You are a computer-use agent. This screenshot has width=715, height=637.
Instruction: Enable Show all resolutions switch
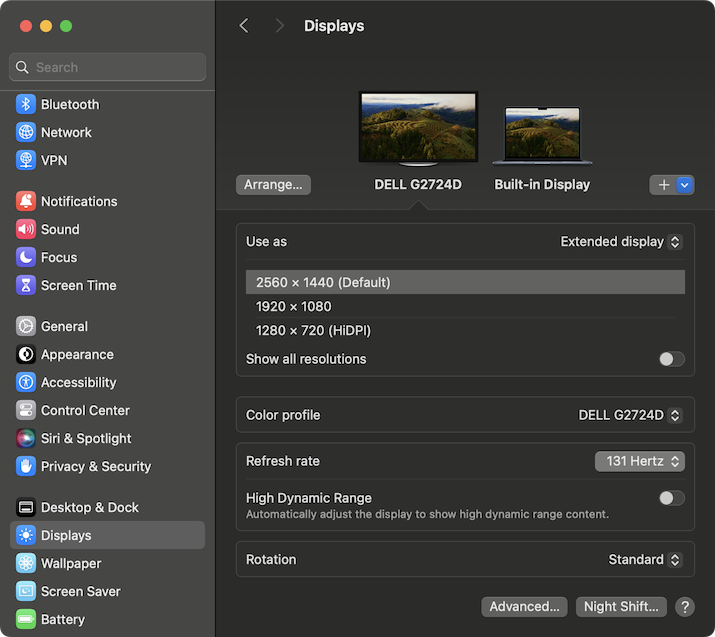coord(671,359)
